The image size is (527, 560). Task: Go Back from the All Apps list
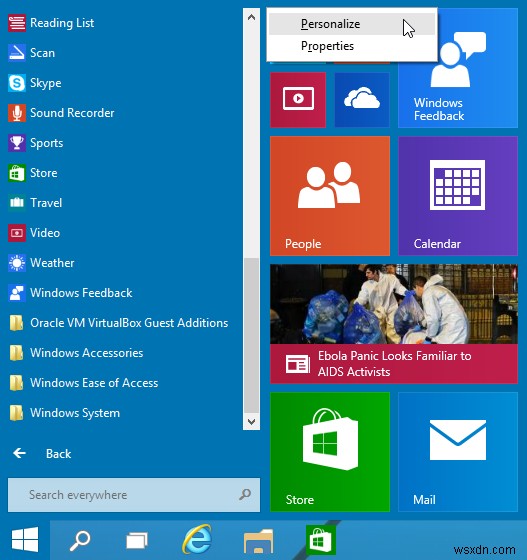click(42, 454)
